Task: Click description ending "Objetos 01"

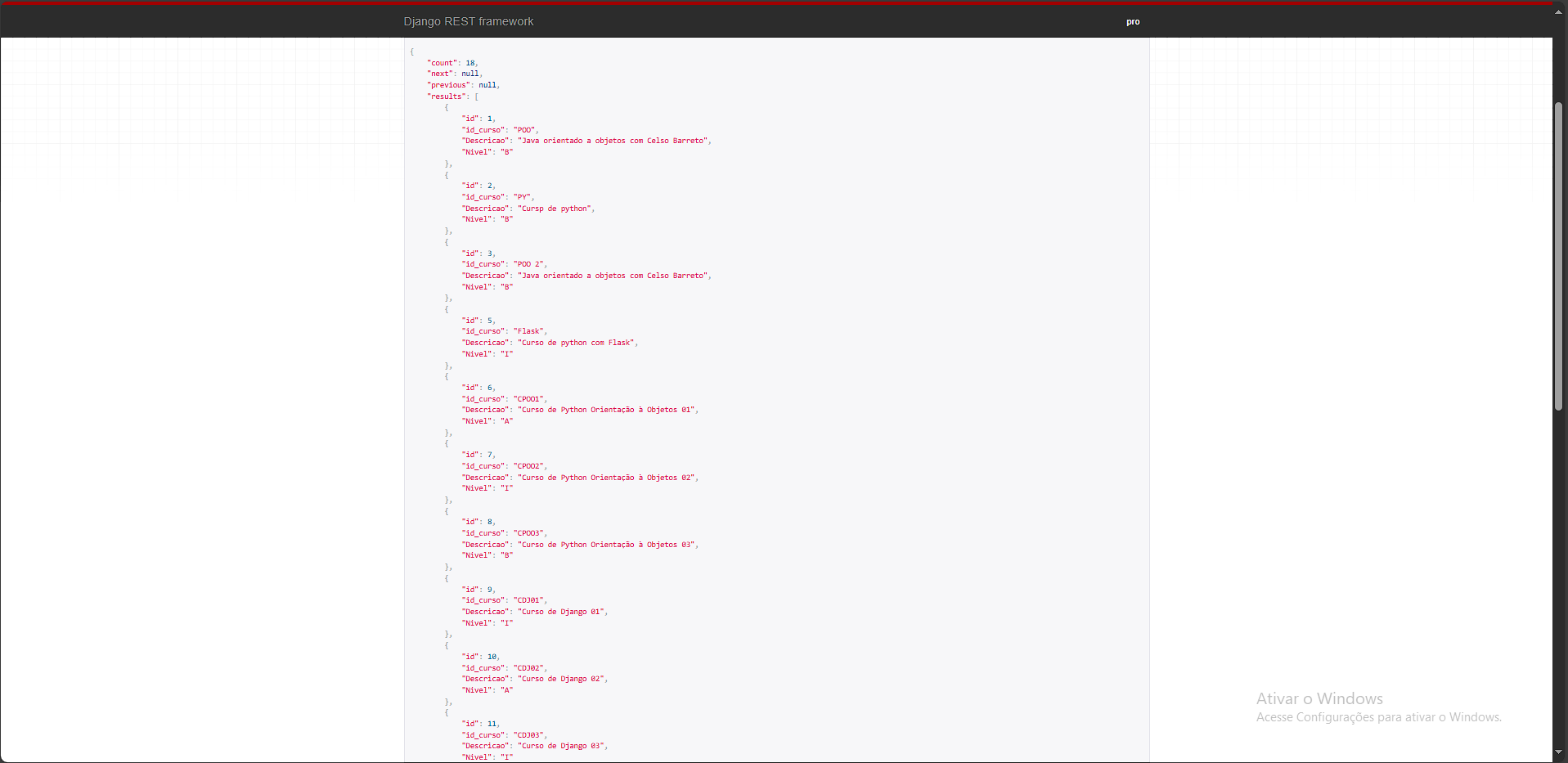Action: click(607, 410)
